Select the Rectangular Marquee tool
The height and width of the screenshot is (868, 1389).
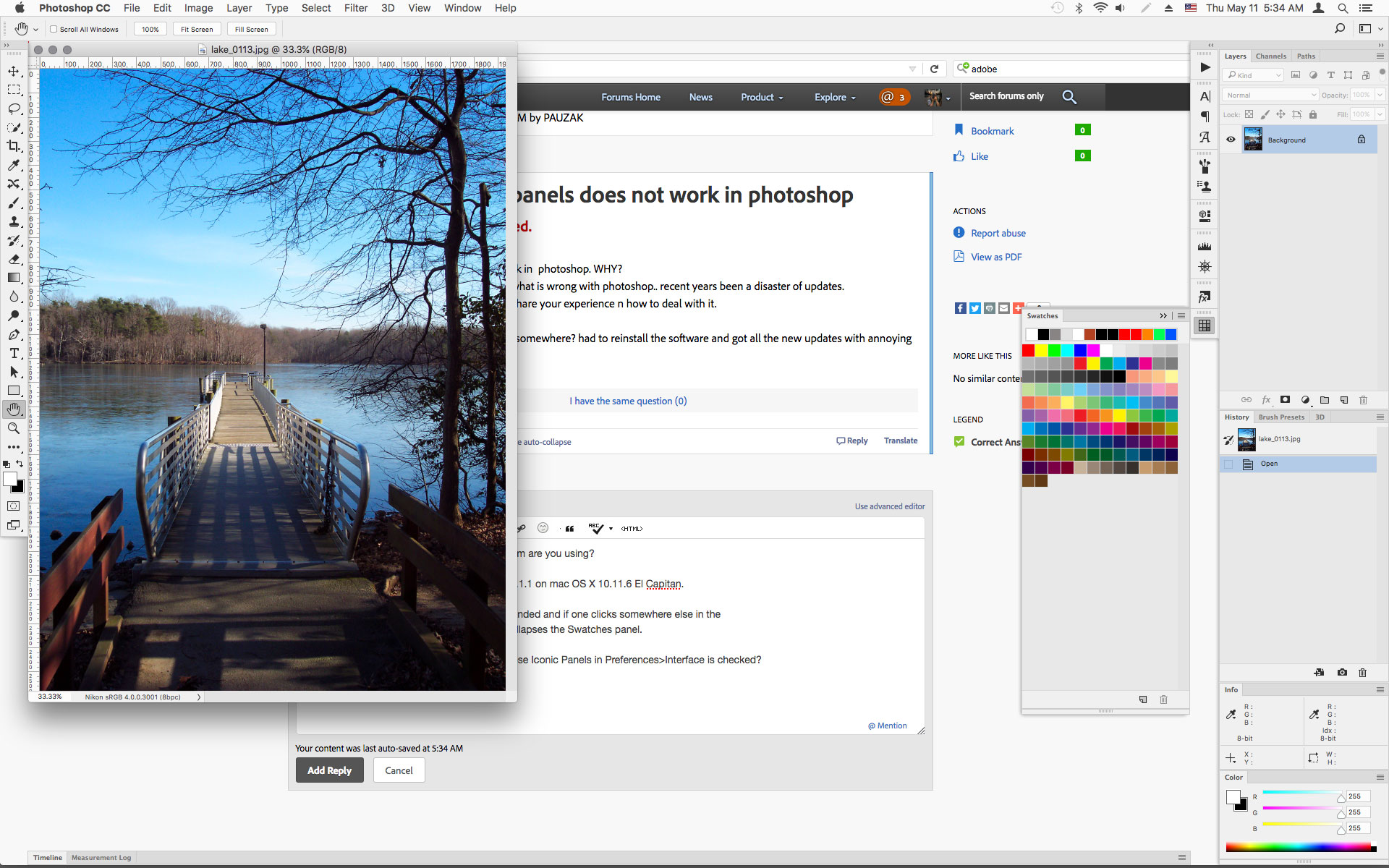click(x=14, y=90)
